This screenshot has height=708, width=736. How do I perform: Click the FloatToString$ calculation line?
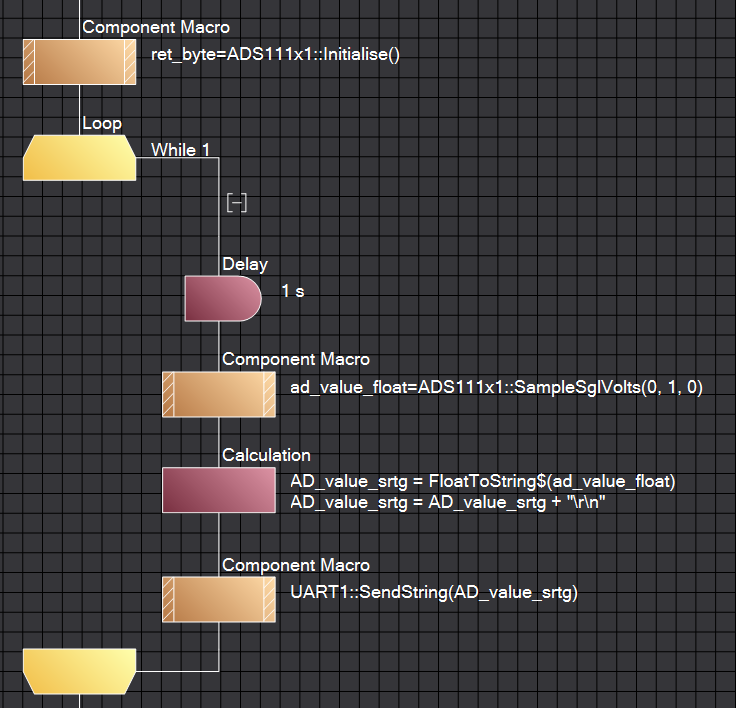click(482, 482)
